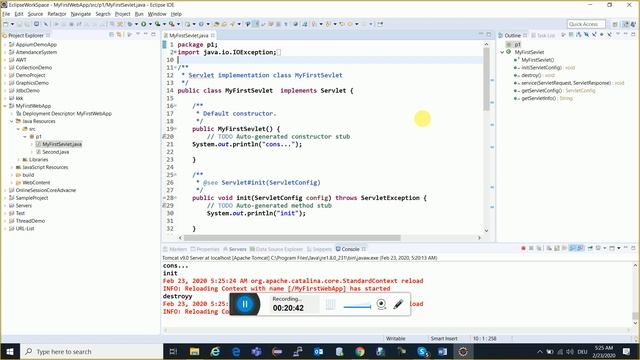Open Google Chrome from the taskbar
This screenshot has height=360, width=640.
point(360,351)
